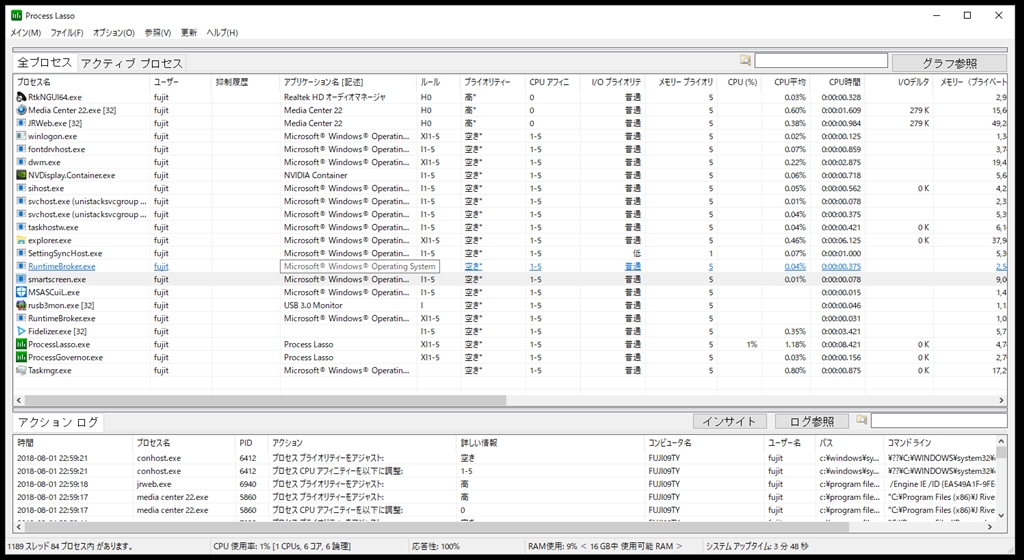The width and height of the screenshot is (1024, 560).
Task: Click the action log filter input field
Action: point(938,421)
